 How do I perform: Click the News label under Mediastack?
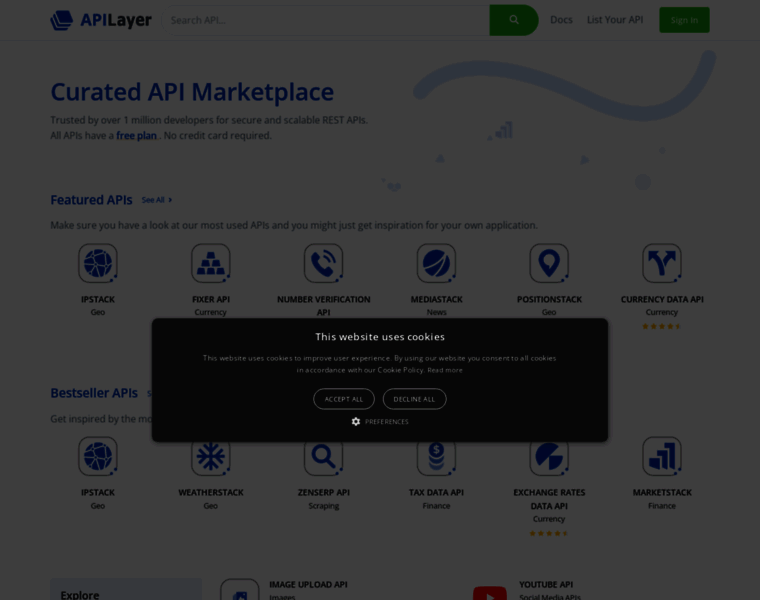[436, 312]
